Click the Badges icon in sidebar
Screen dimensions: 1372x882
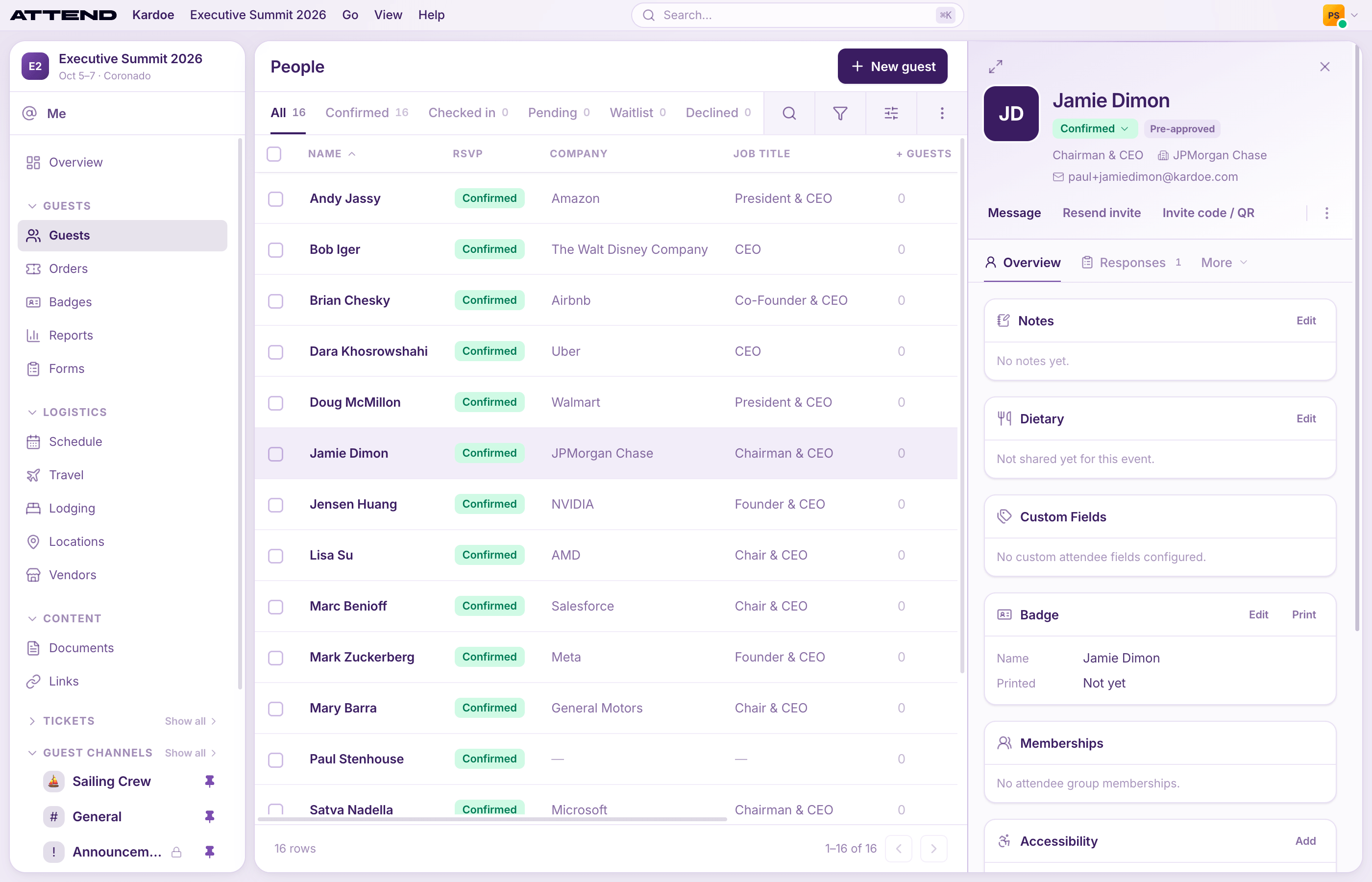click(x=33, y=302)
